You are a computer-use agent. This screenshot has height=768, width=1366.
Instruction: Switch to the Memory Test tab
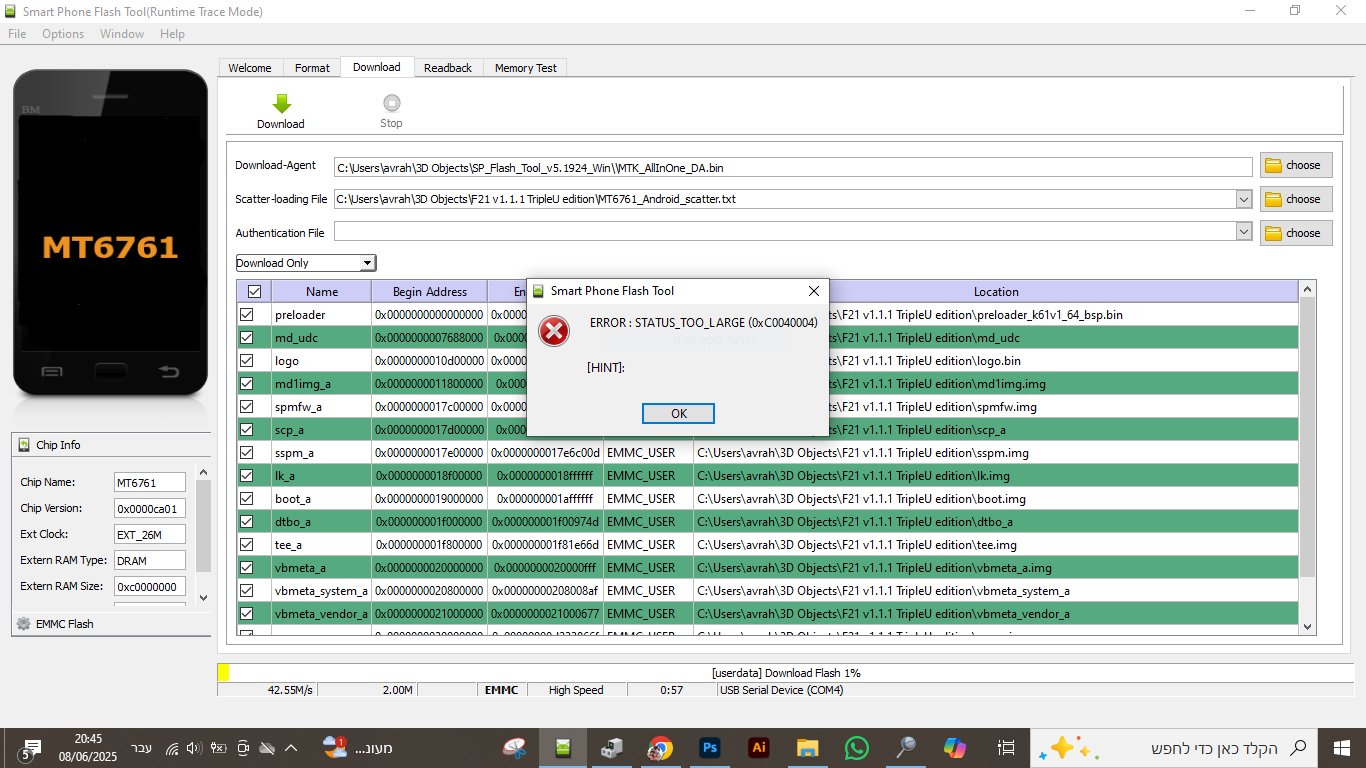526,68
